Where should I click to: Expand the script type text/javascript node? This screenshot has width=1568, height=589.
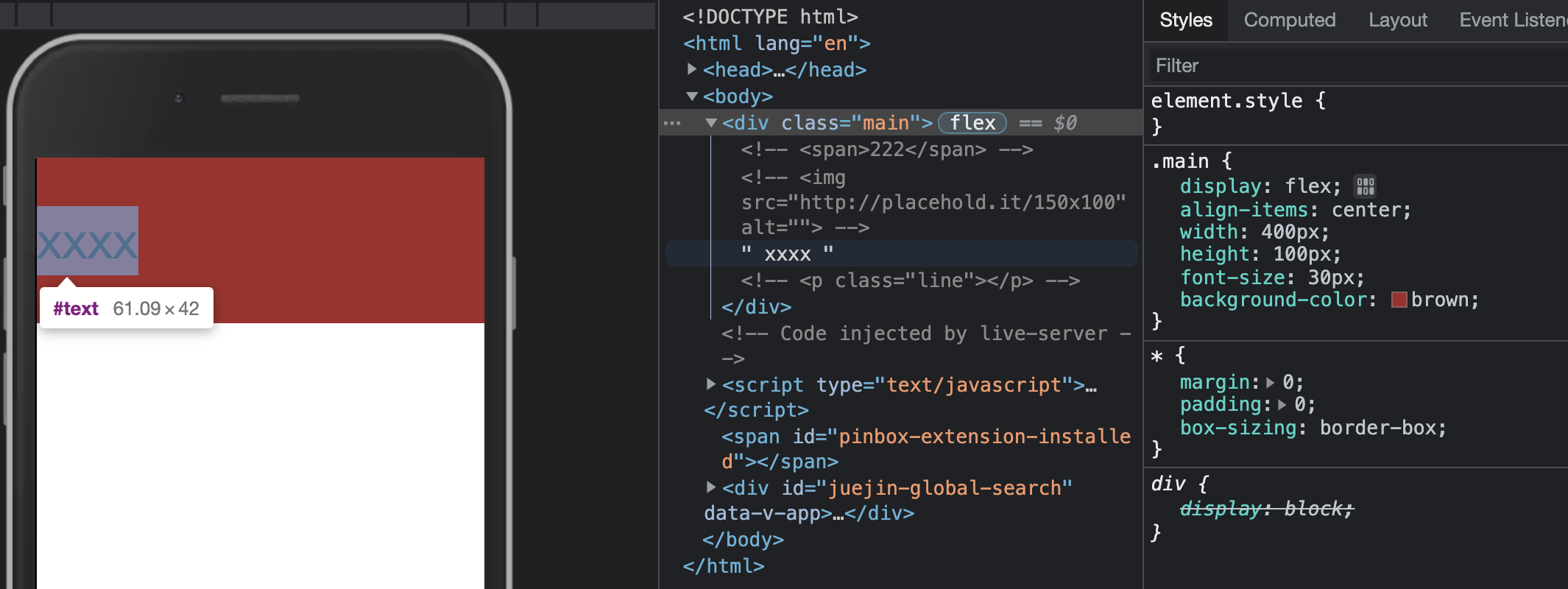pyautogui.click(x=711, y=384)
